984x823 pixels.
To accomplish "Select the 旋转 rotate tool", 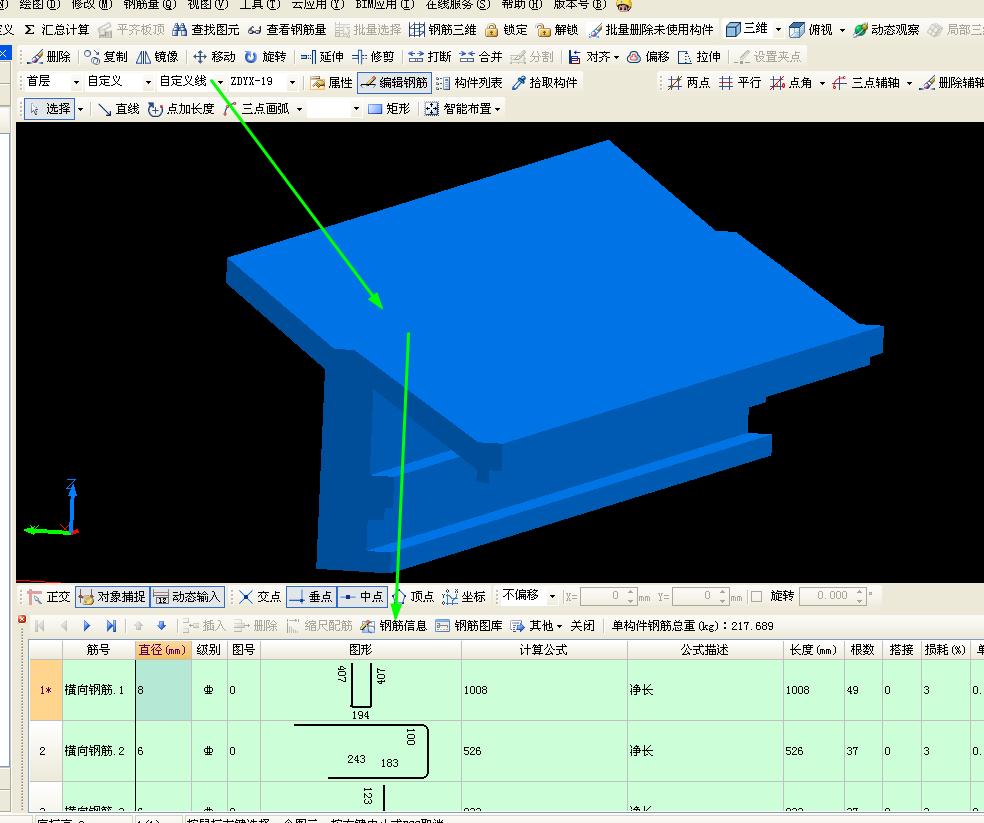I will click(265, 56).
